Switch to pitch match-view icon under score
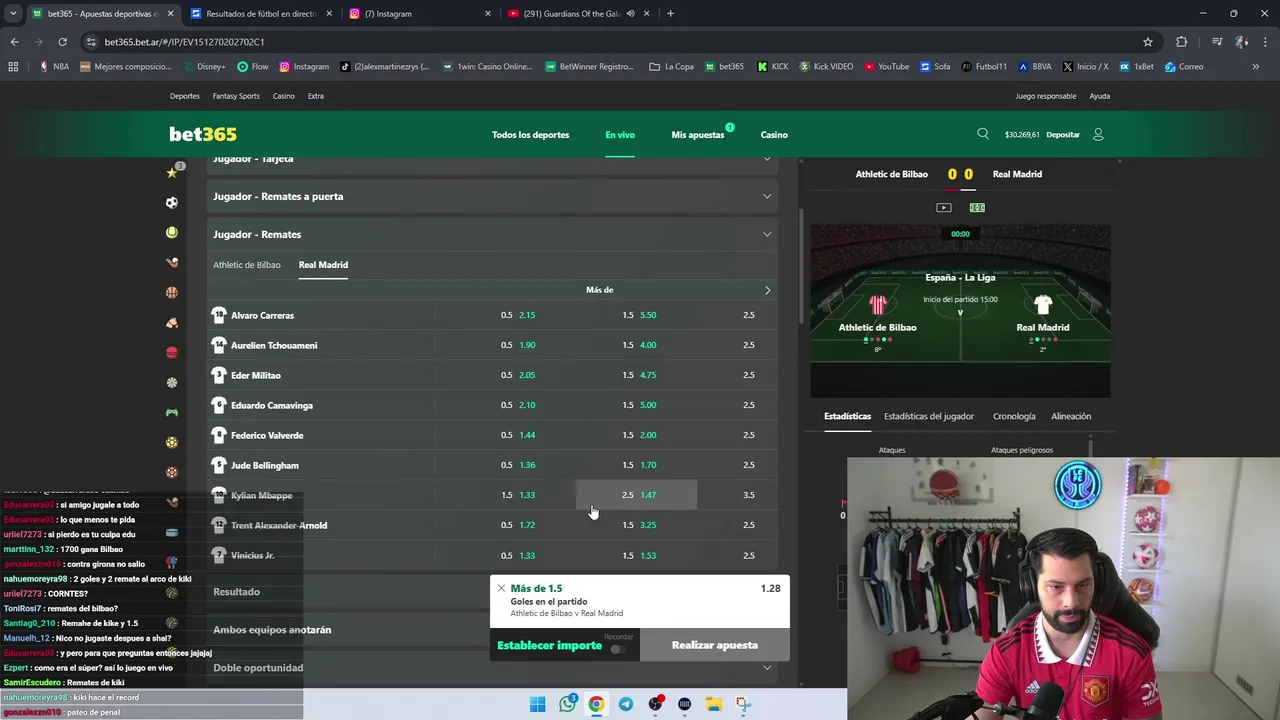The image size is (1280, 720). (977, 207)
